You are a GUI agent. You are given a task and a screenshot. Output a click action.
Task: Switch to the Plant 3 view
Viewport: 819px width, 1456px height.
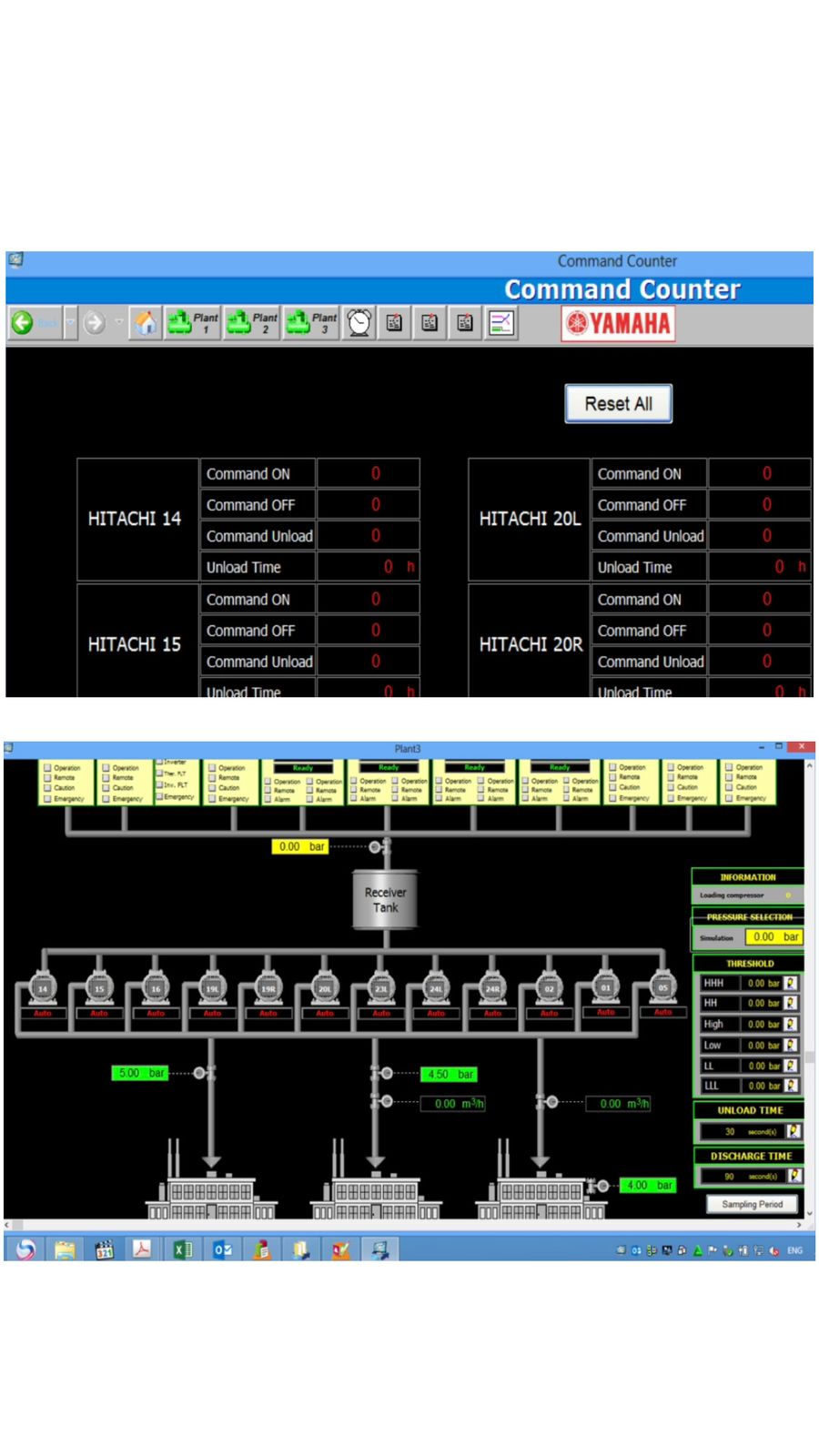311,323
